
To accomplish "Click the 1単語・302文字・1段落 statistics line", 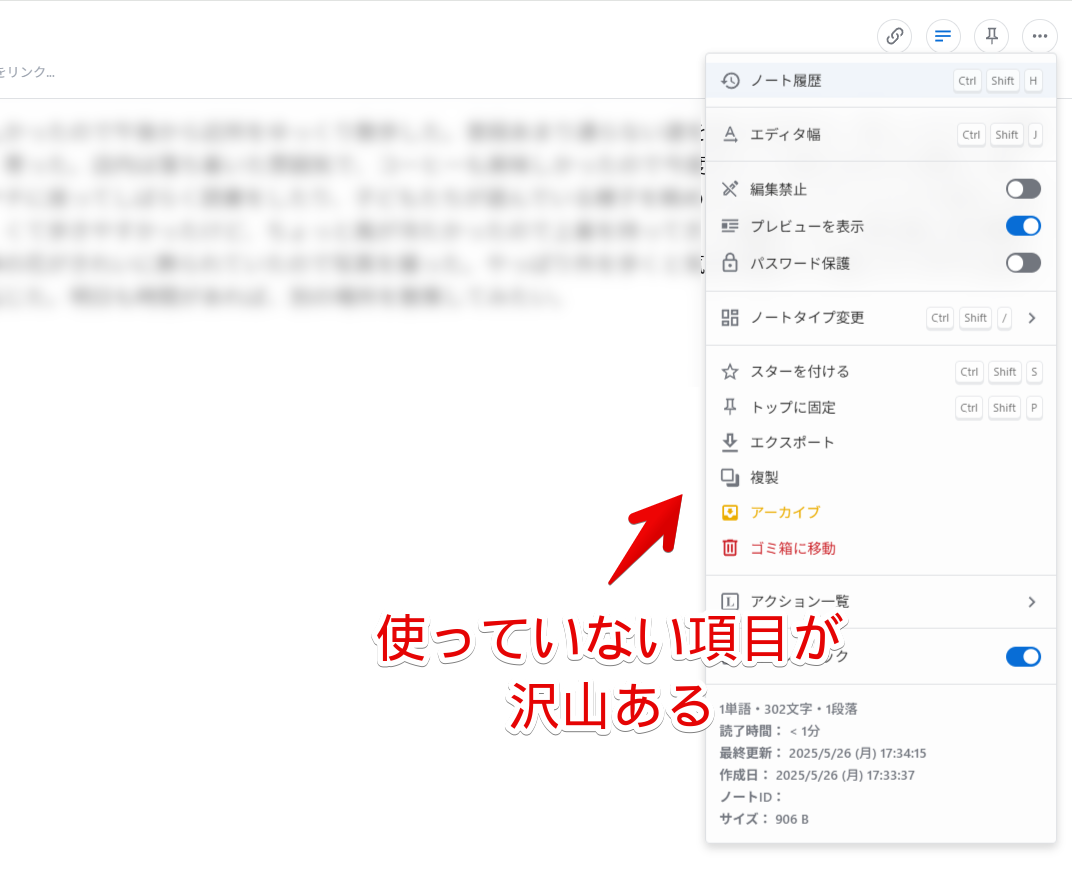I will [x=788, y=709].
